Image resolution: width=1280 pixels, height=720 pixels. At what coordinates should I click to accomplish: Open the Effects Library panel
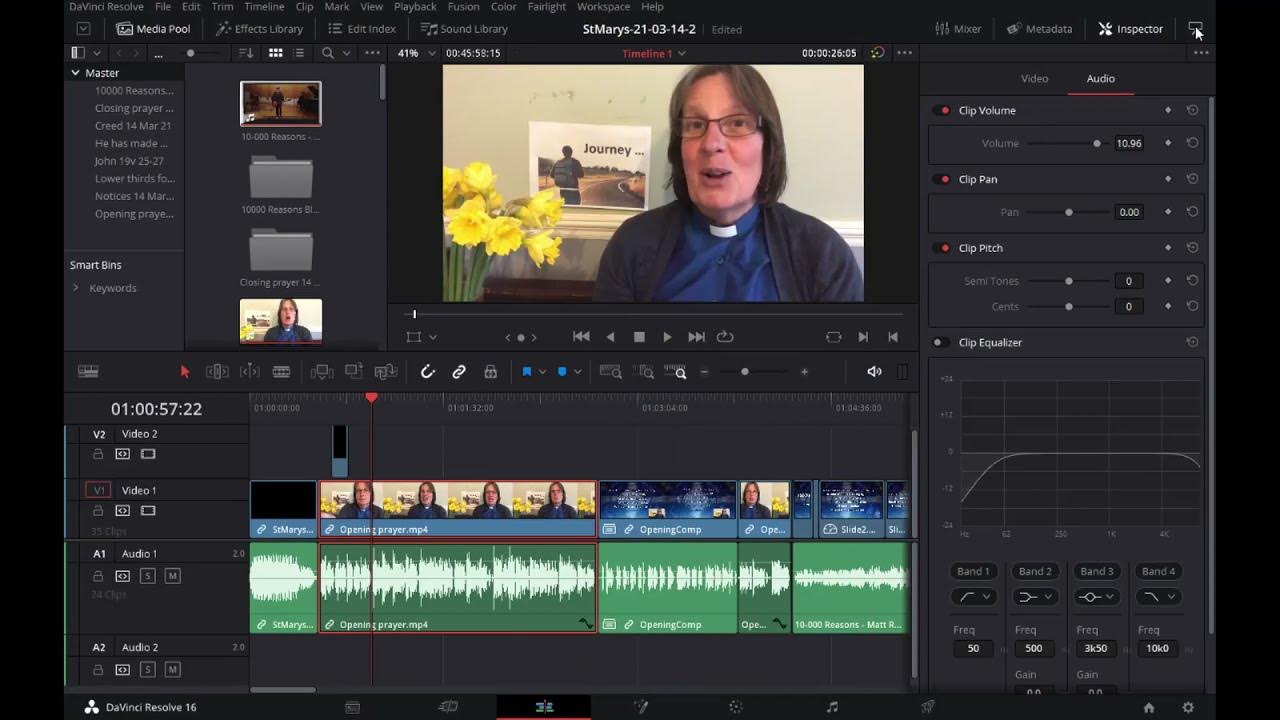(x=260, y=29)
